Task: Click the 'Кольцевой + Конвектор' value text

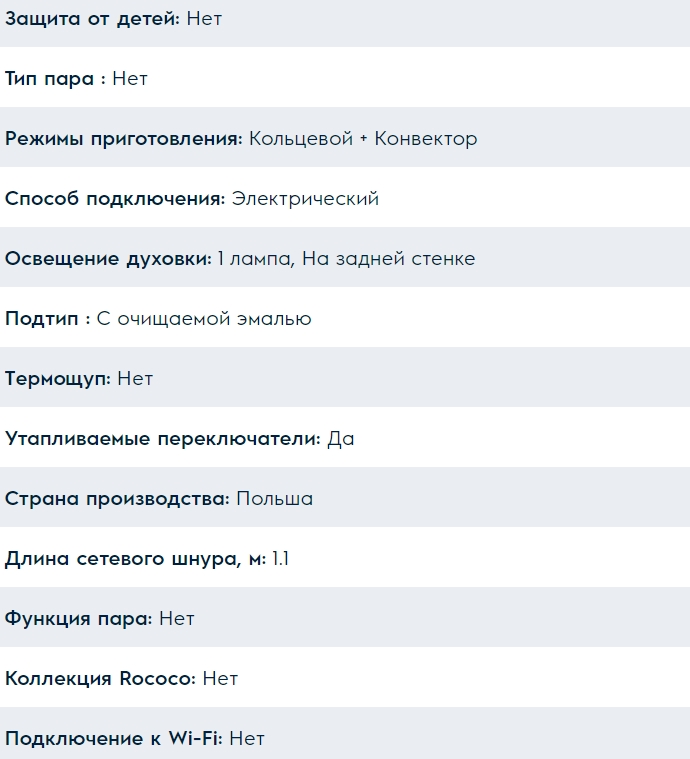Action: coord(363,139)
